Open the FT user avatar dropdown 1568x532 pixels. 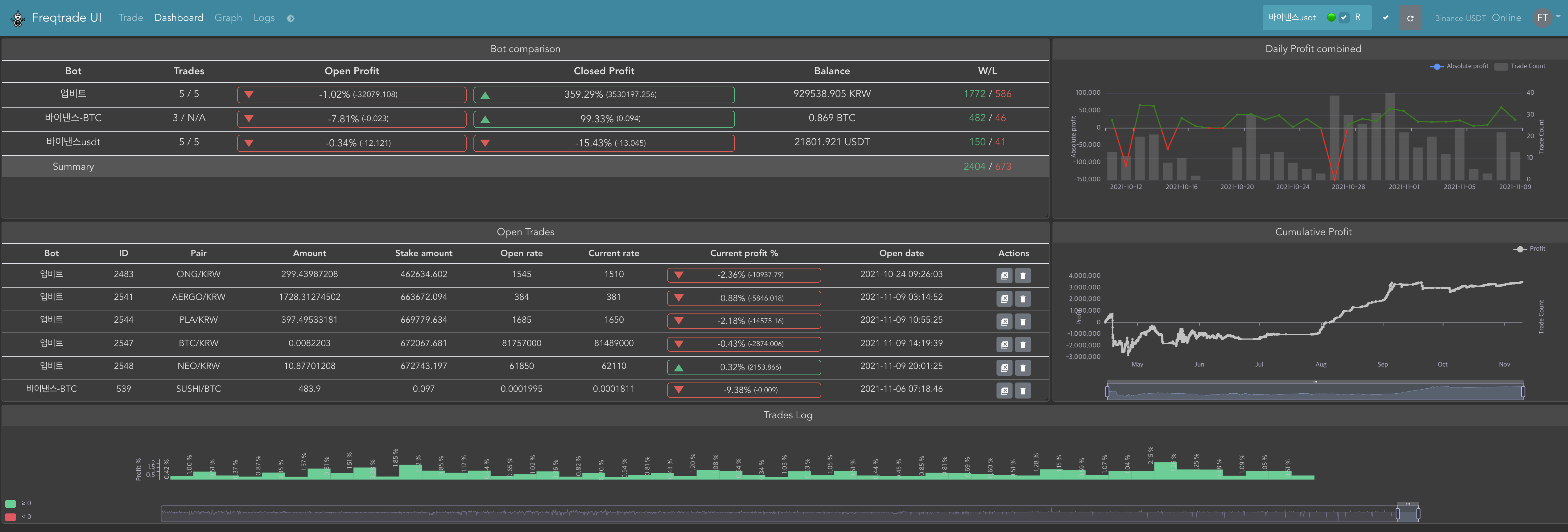pyautogui.click(x=1544, y=18)
